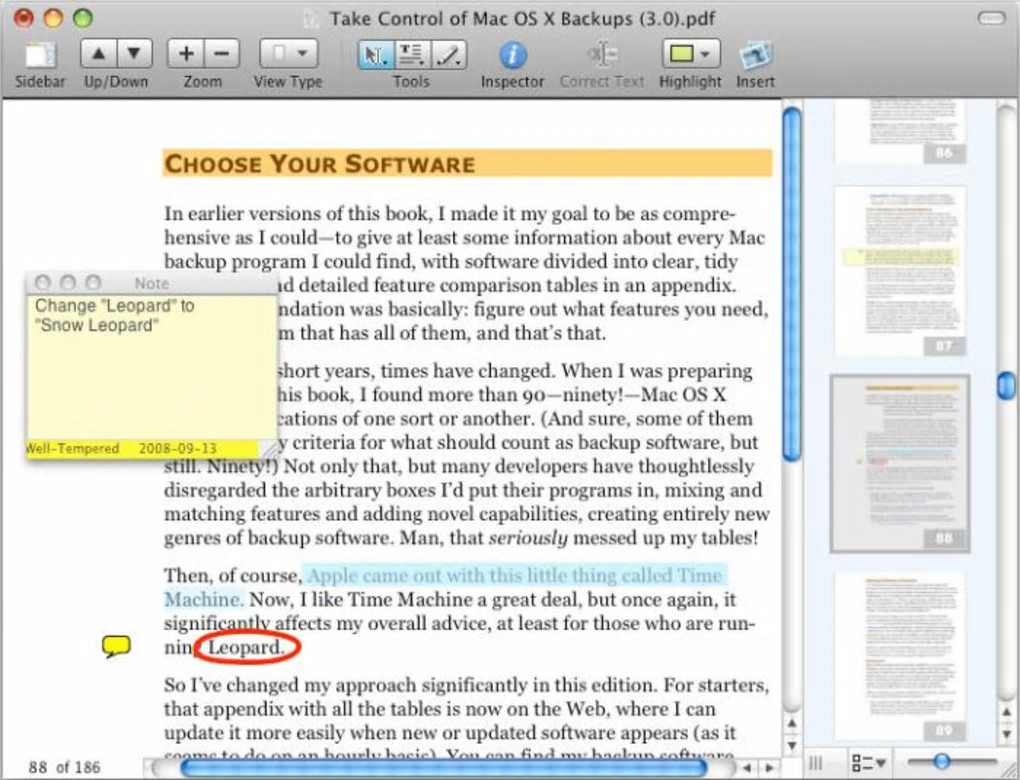This screenshot has height=780, width=1020.
Task: Click the Choose Your Software heading
Action: 319,163
